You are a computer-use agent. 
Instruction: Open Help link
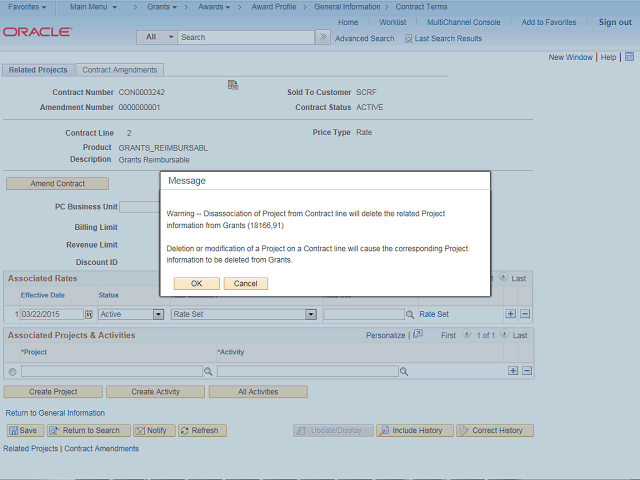[608, 57]
